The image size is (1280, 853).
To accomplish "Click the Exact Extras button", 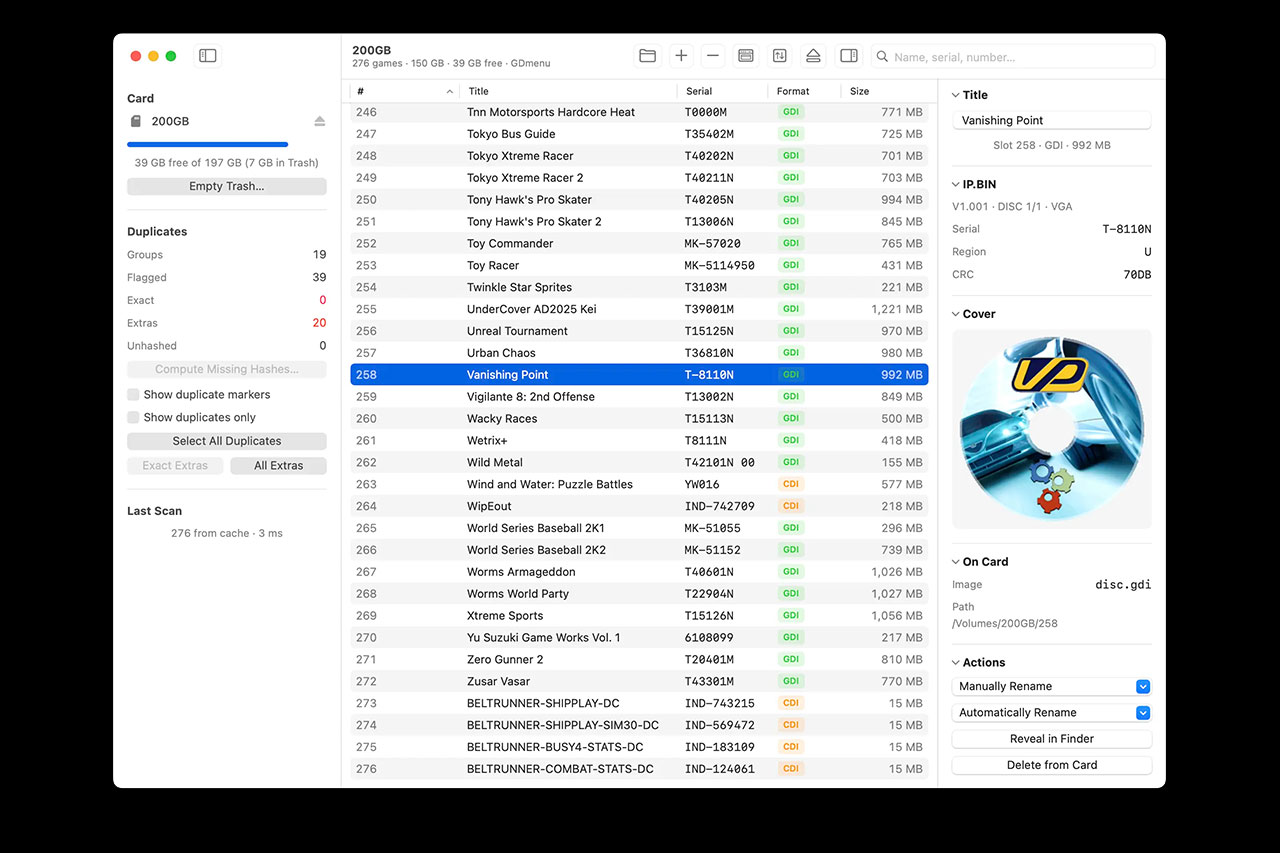I will click(175, 466).
